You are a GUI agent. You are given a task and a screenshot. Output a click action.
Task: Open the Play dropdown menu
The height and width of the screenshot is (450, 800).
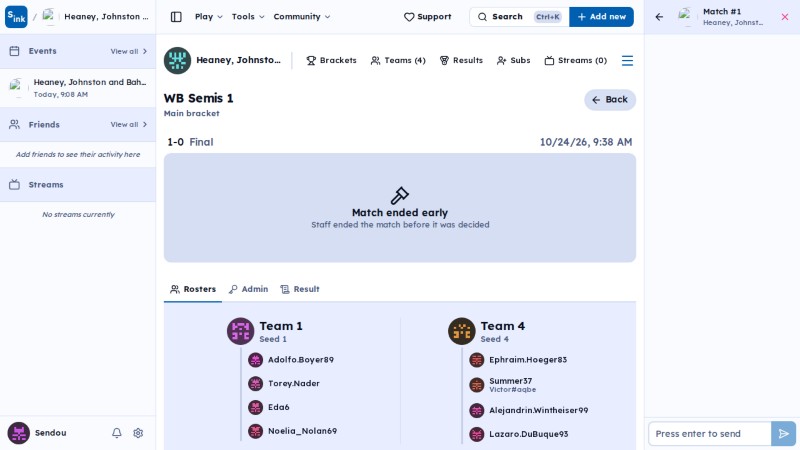coord(209,17)
